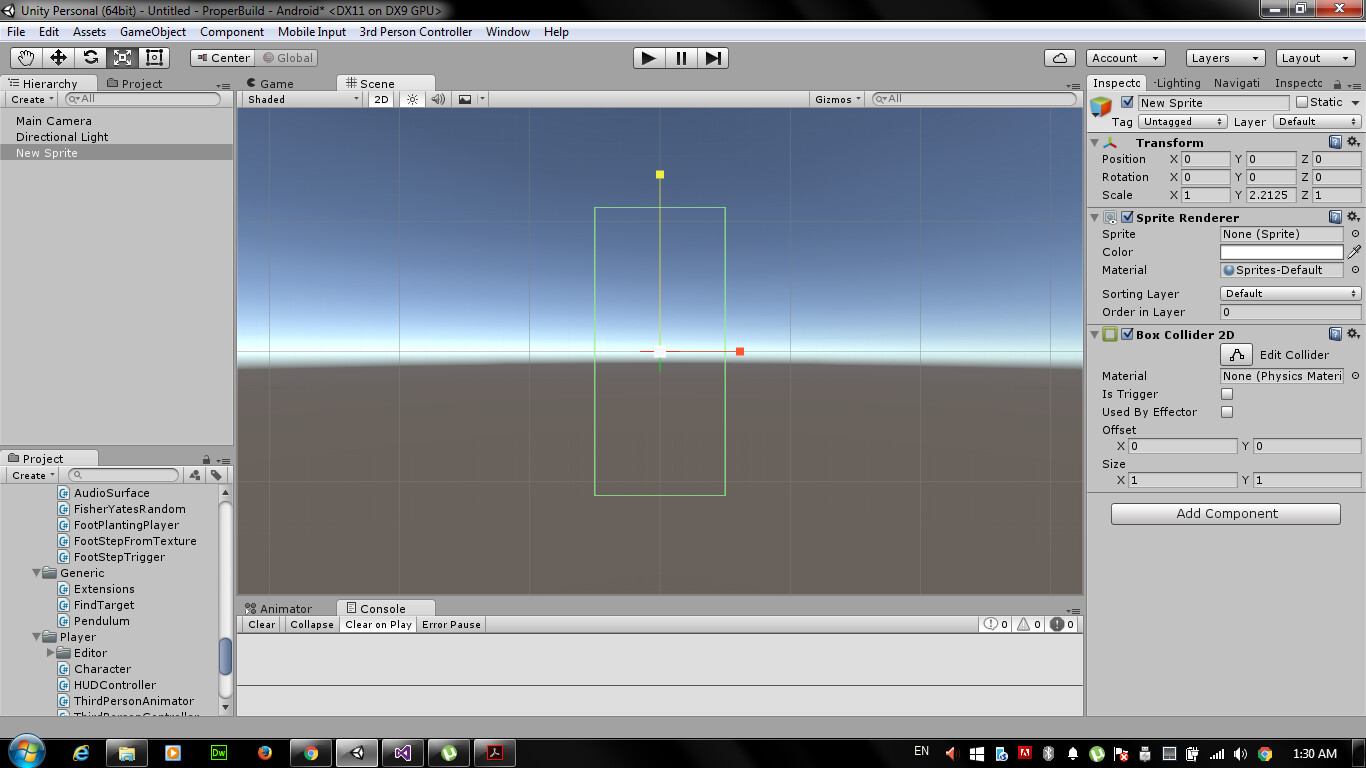This screenshot has width=1366, height=768.
Task: Select the Rect transform tool
Action: coord(152,57)
